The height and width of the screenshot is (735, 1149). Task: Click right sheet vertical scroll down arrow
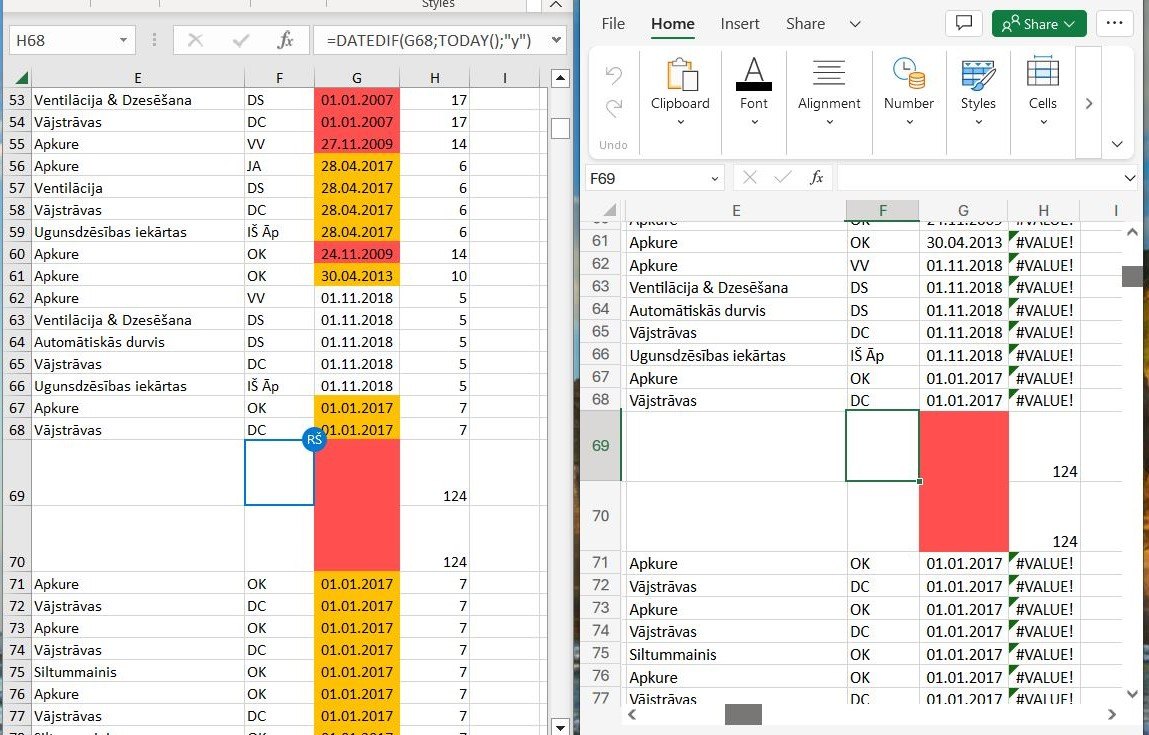click(1131, 692)
